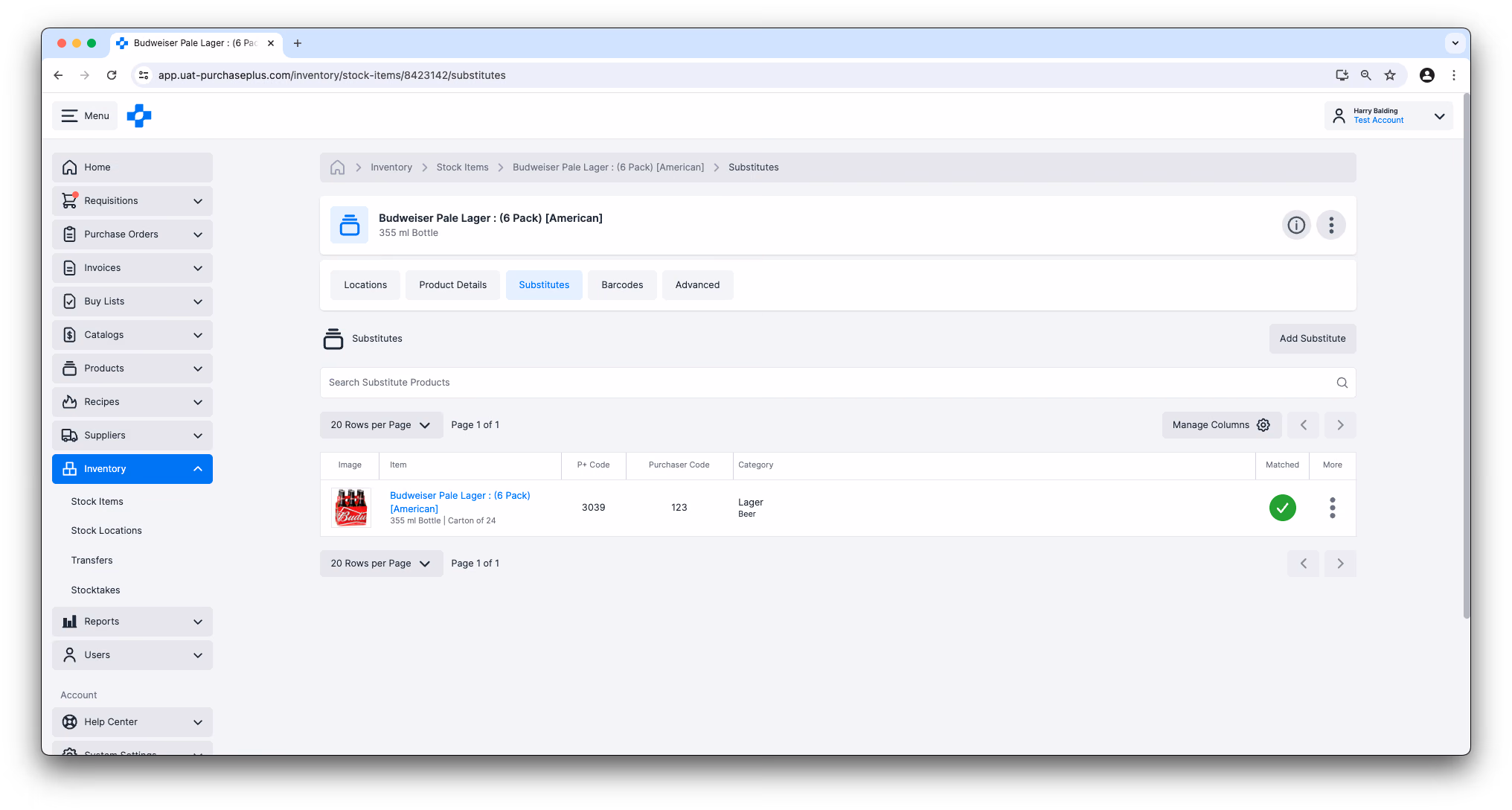
Task: Open the product header three-dot menu
Action: 1331,225
